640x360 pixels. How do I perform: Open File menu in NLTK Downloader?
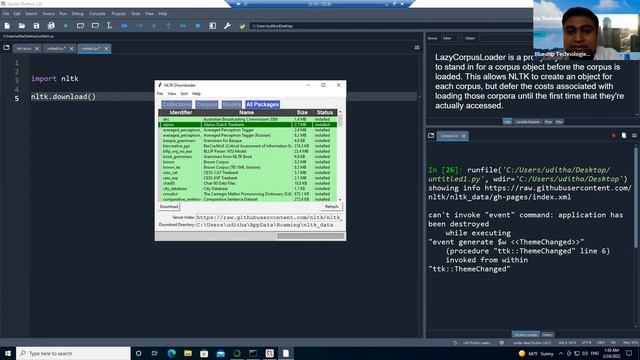160,93
